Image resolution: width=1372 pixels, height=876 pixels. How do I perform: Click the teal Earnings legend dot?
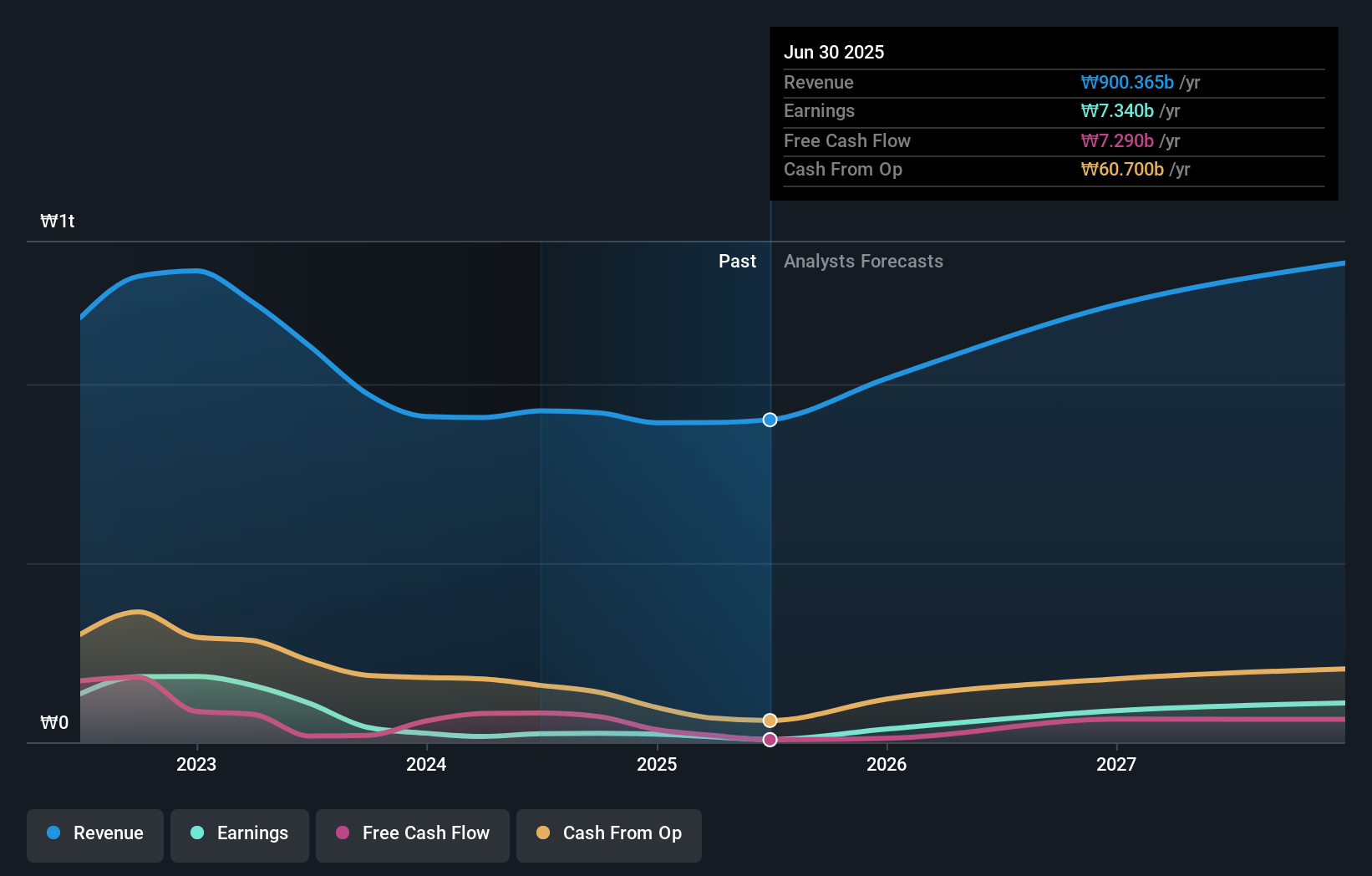196,833
